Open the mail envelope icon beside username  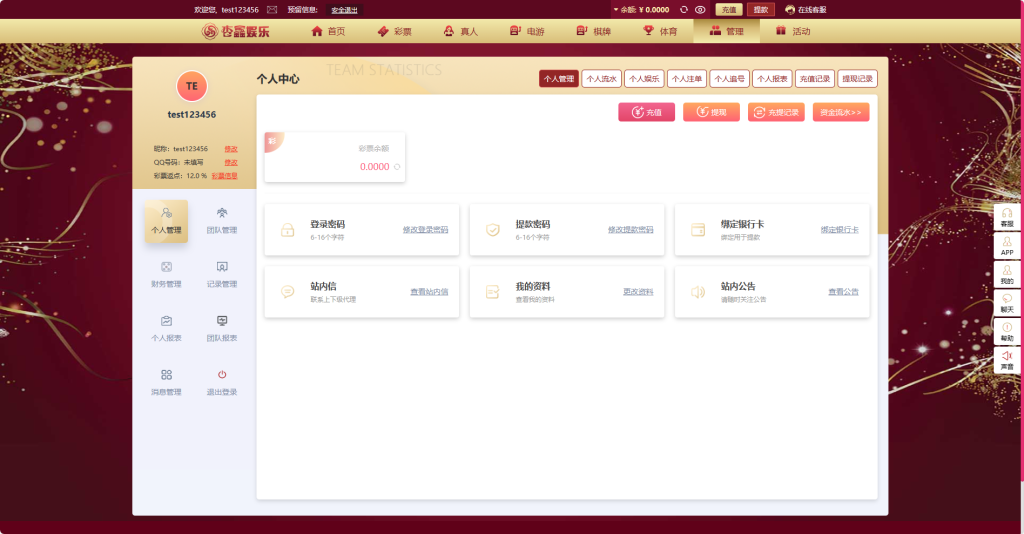(272, 9)
